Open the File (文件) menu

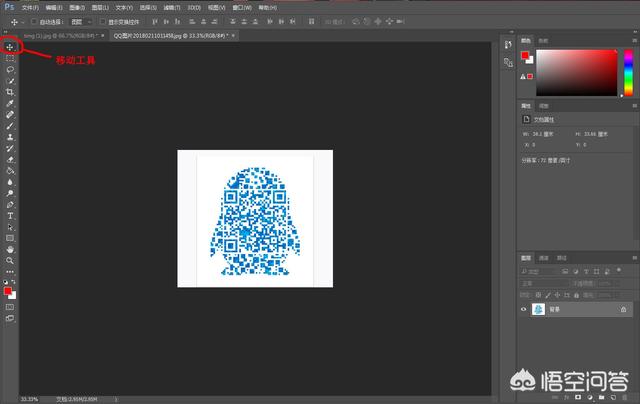click(30, 8)
